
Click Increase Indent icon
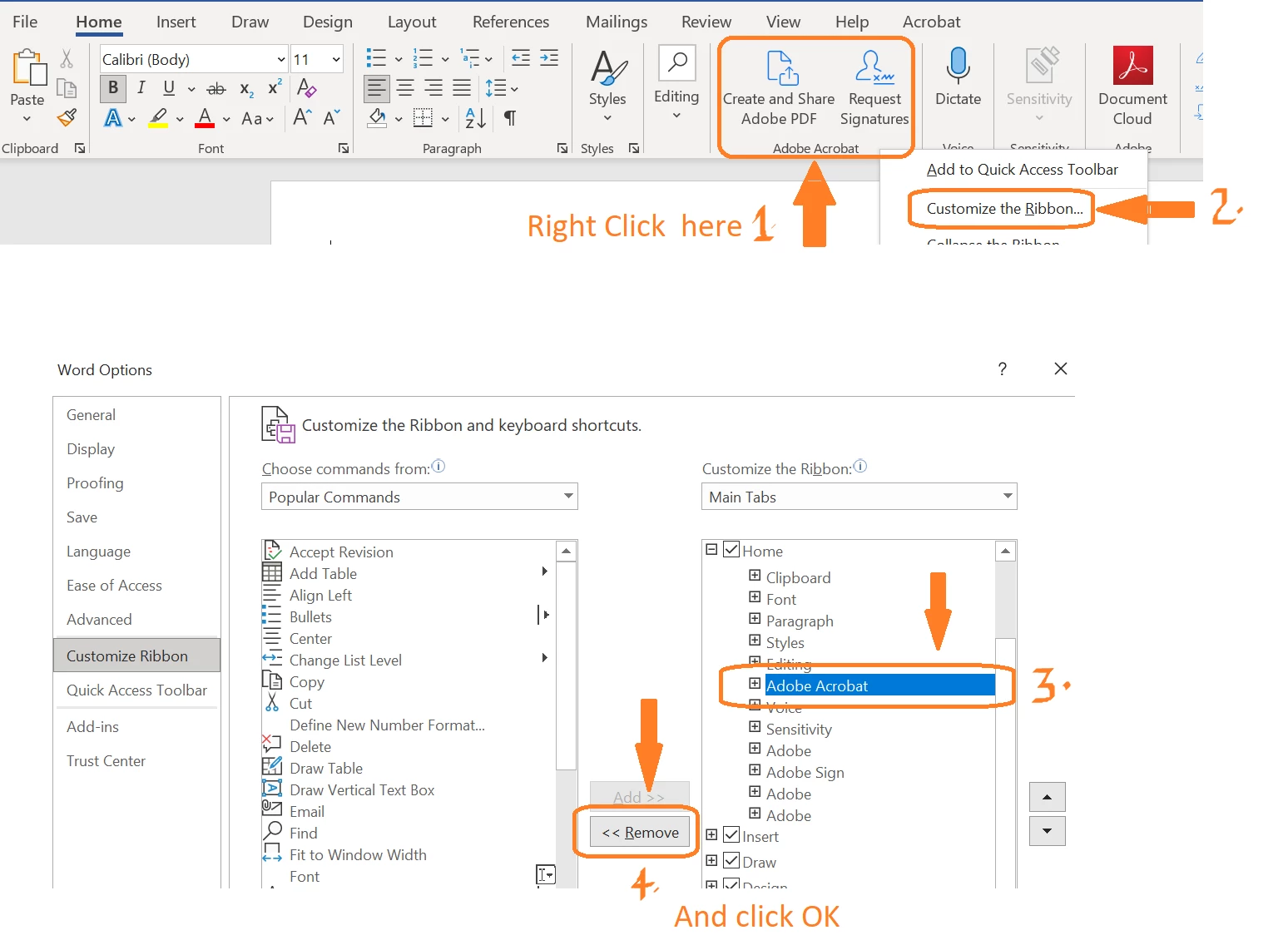click(x=549, y=58)
